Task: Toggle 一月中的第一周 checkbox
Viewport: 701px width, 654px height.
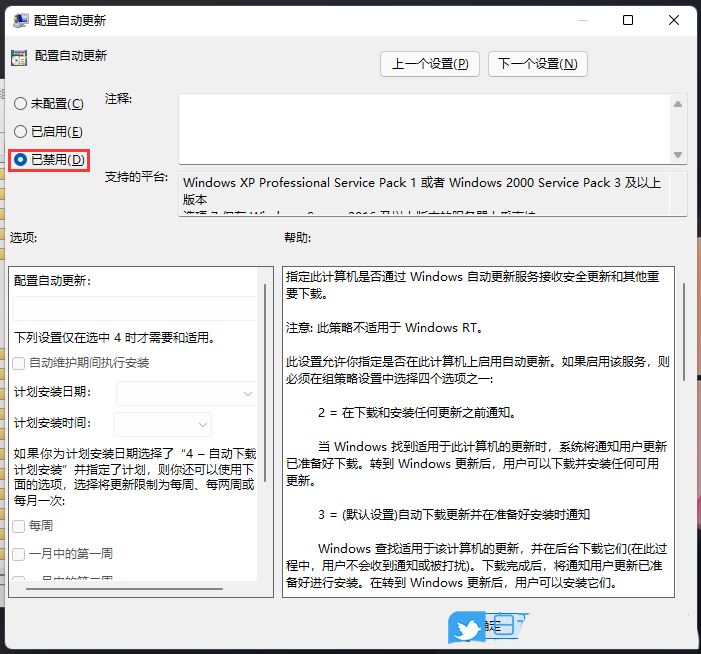Action: pyautogui.click(x=18, y=554)
